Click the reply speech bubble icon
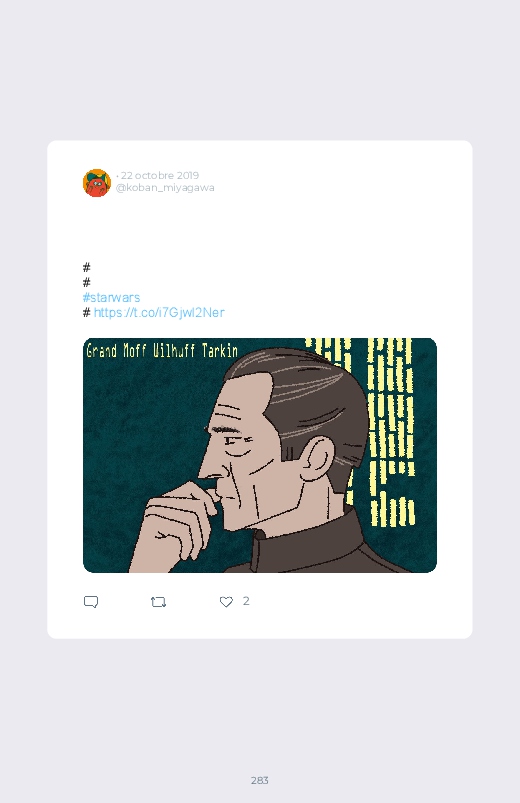 (91, 602)
